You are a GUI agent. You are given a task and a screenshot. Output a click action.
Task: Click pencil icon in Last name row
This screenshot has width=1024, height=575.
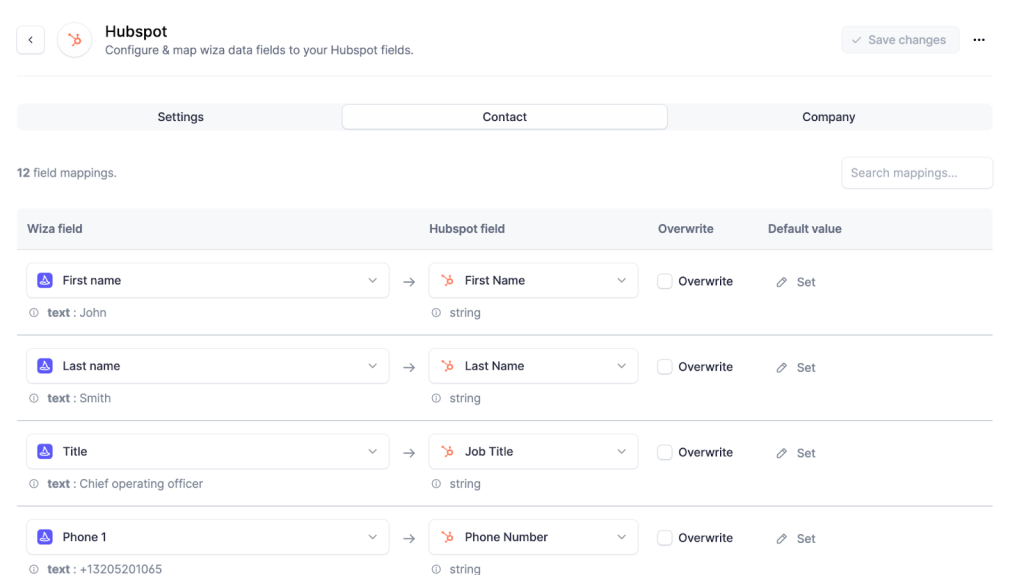coord(782,367)
